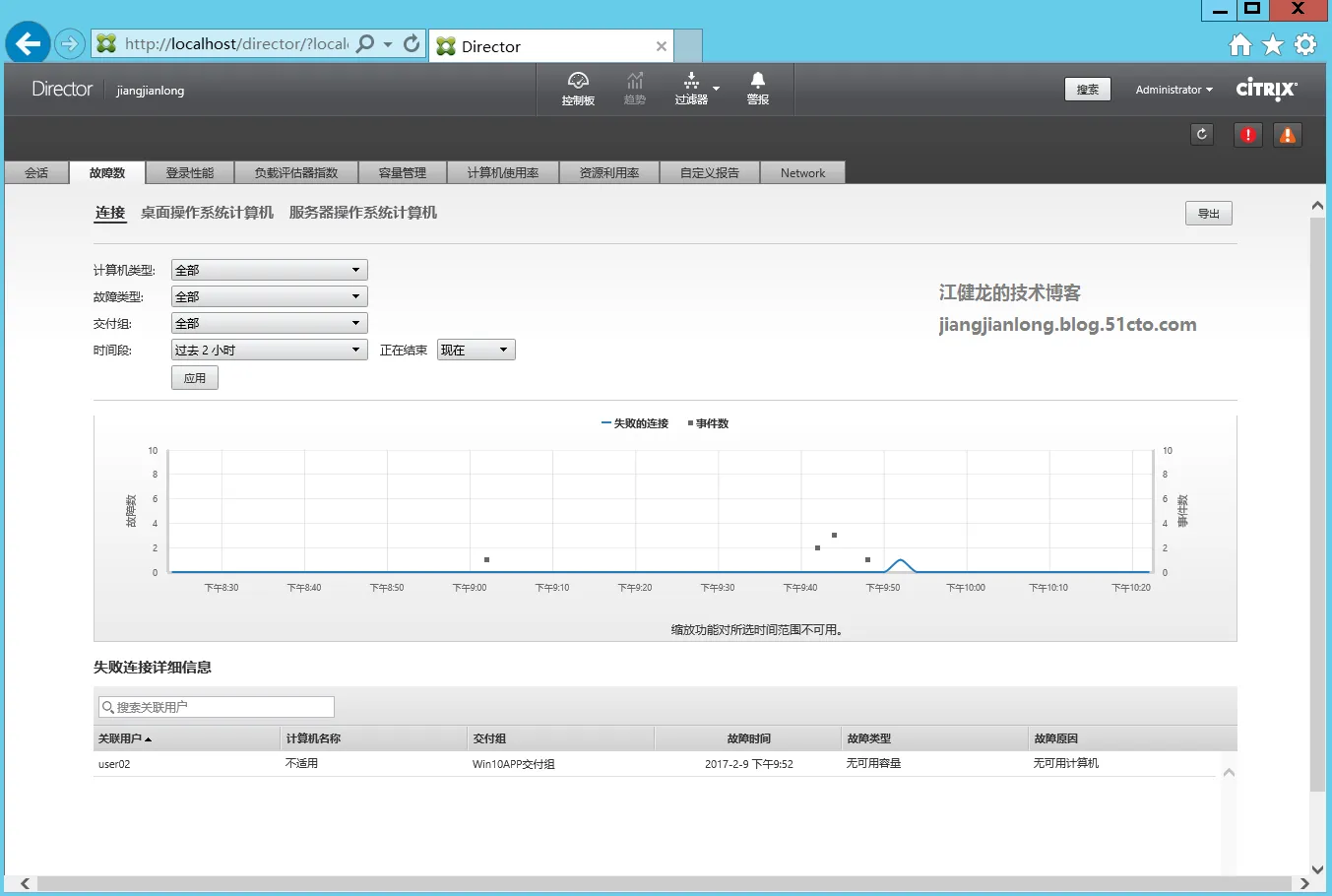Open the 计算机类型 dropdown
Image resolution: width=1332 pixels, height=896 pixels.
tap(269, 270)
